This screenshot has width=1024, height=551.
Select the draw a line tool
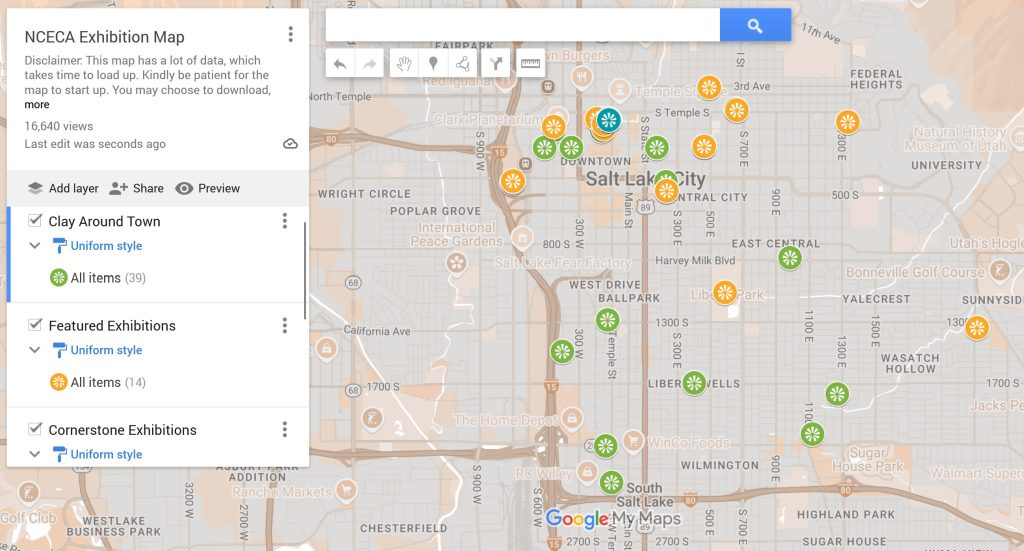463,64
